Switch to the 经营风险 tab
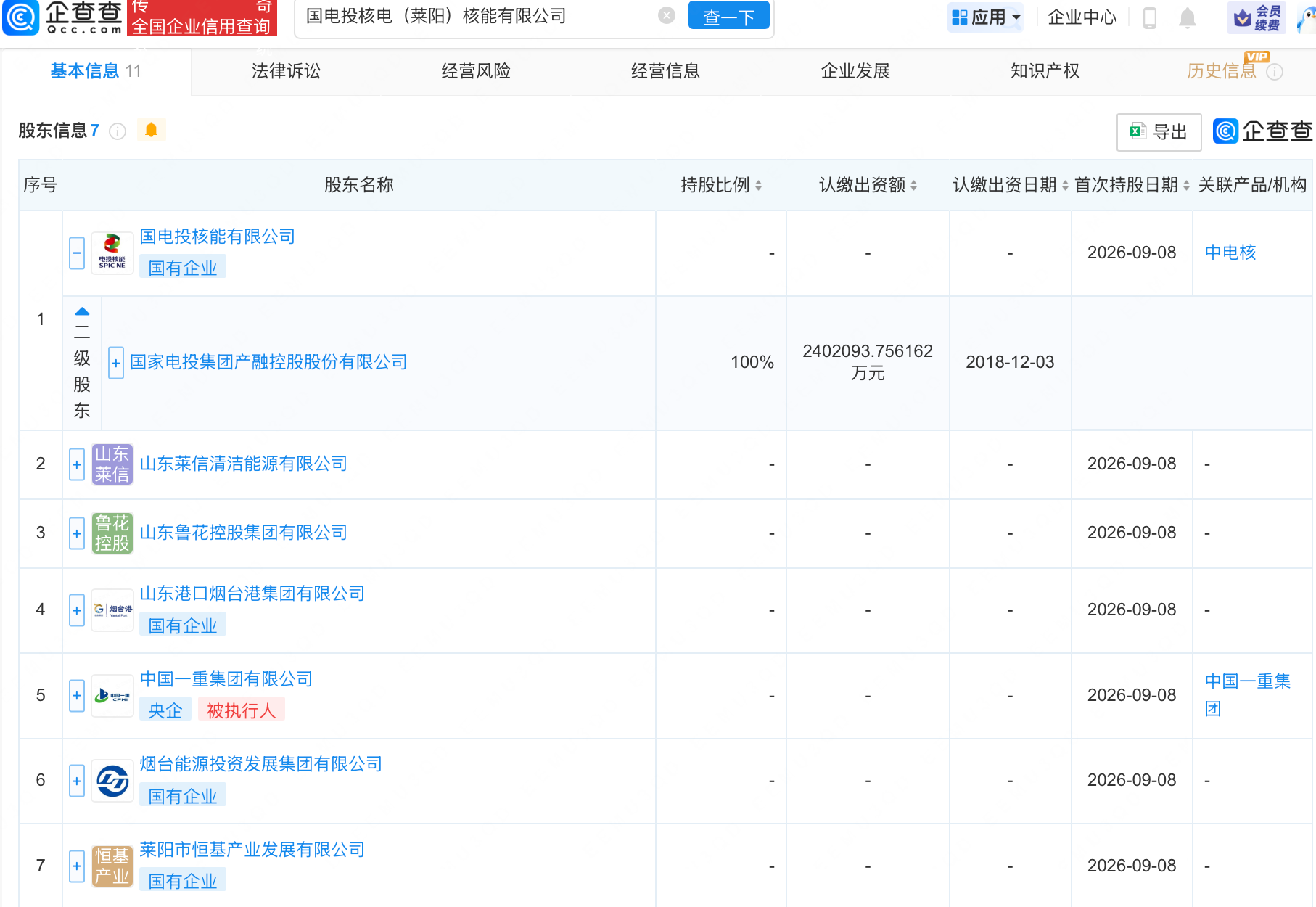Screen dimensions: 1316x907 click(x=476, y=71)
